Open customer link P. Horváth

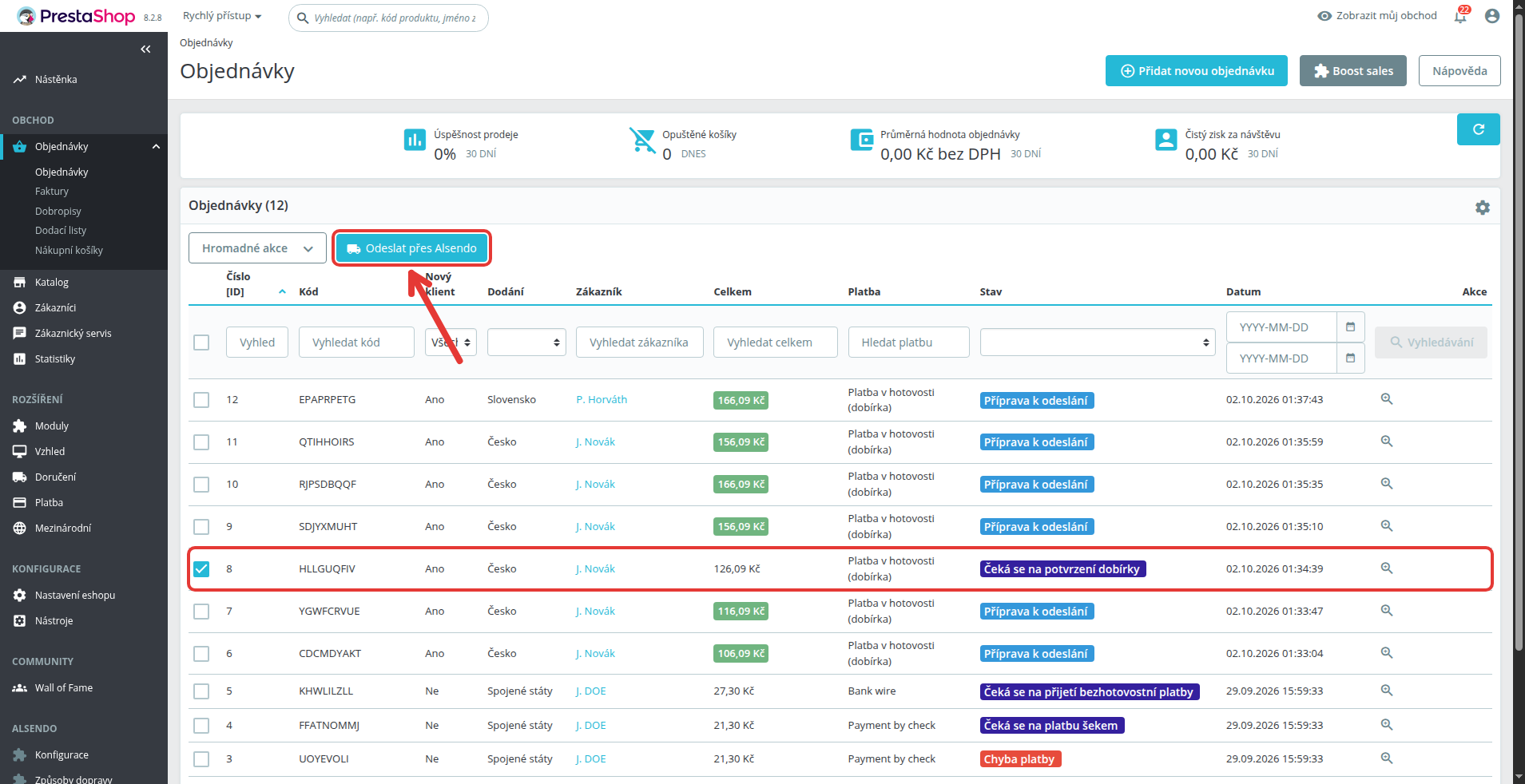(602, 400)
